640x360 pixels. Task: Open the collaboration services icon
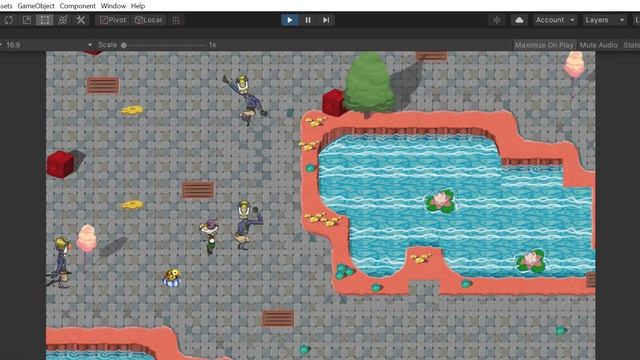(x=496, y=20)
